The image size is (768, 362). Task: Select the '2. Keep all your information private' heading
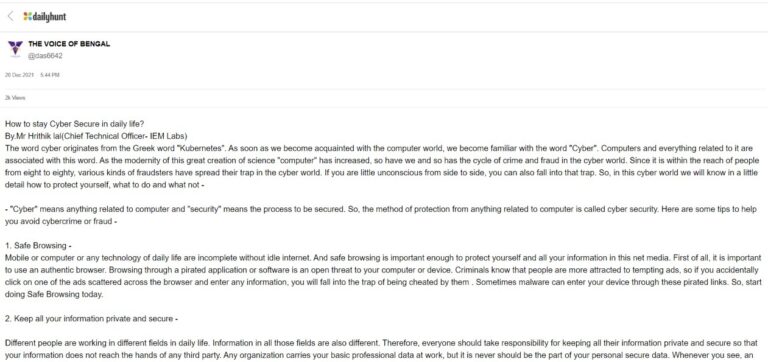92,318
